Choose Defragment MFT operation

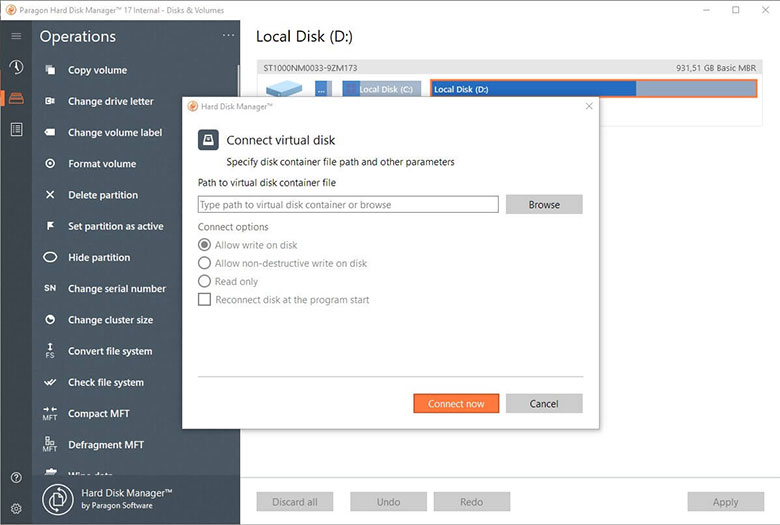[x=106, y=445]
